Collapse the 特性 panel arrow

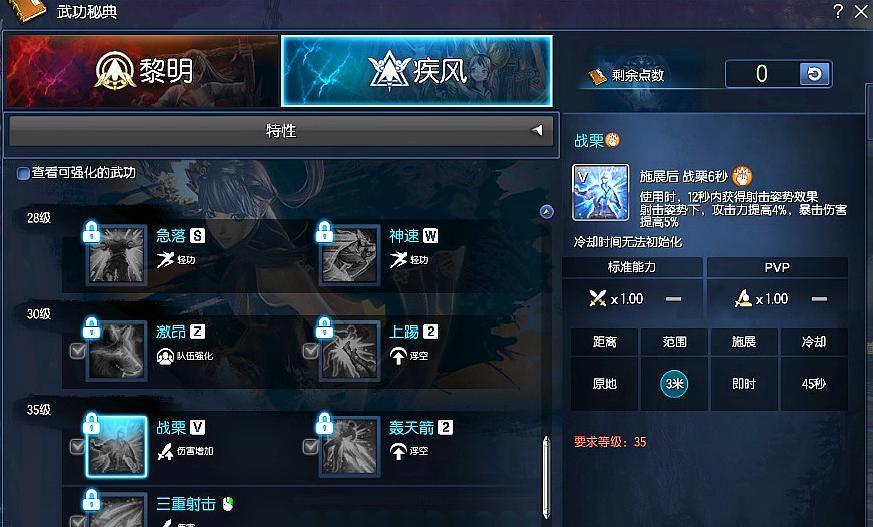coord(537,130)
